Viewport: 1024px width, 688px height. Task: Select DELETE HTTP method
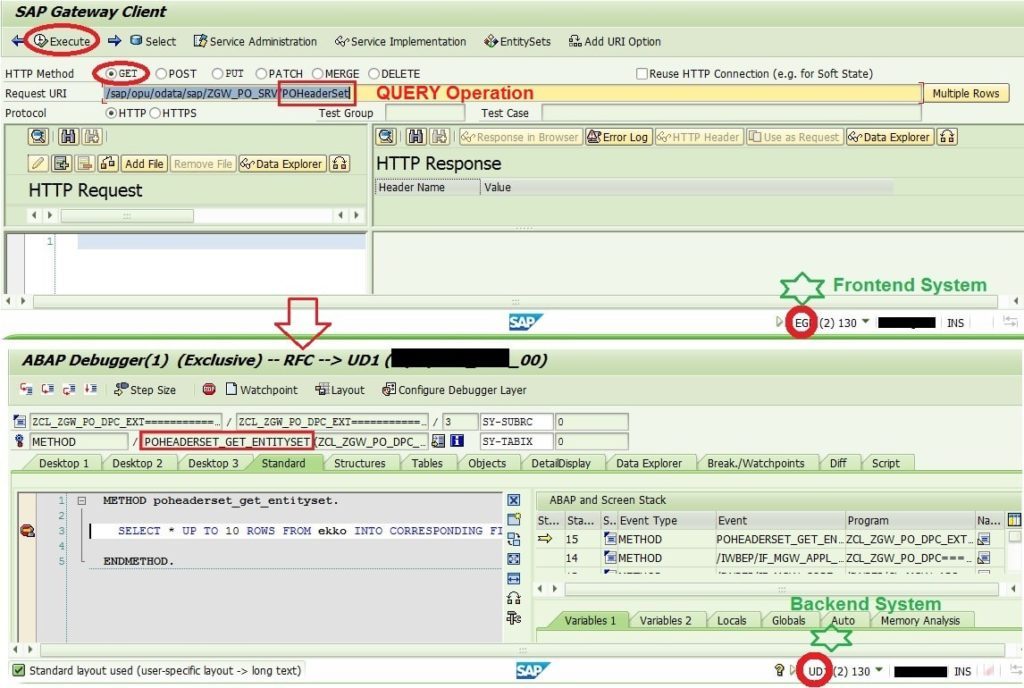(x=374, y=74)
